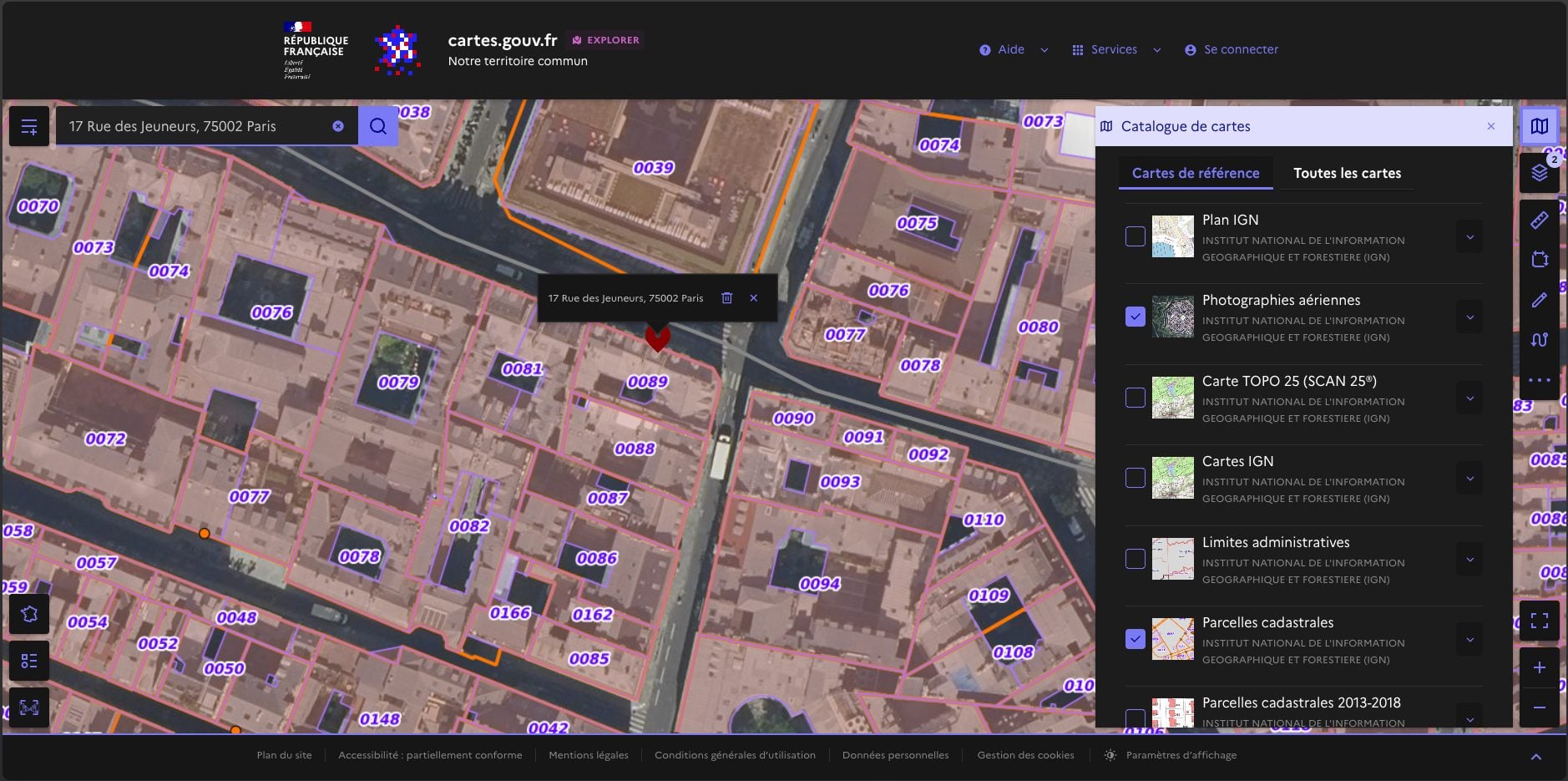The width and height of the screenshot is (1568, 781).
Task: Close the address marker popup
Action: coord(754,298)
